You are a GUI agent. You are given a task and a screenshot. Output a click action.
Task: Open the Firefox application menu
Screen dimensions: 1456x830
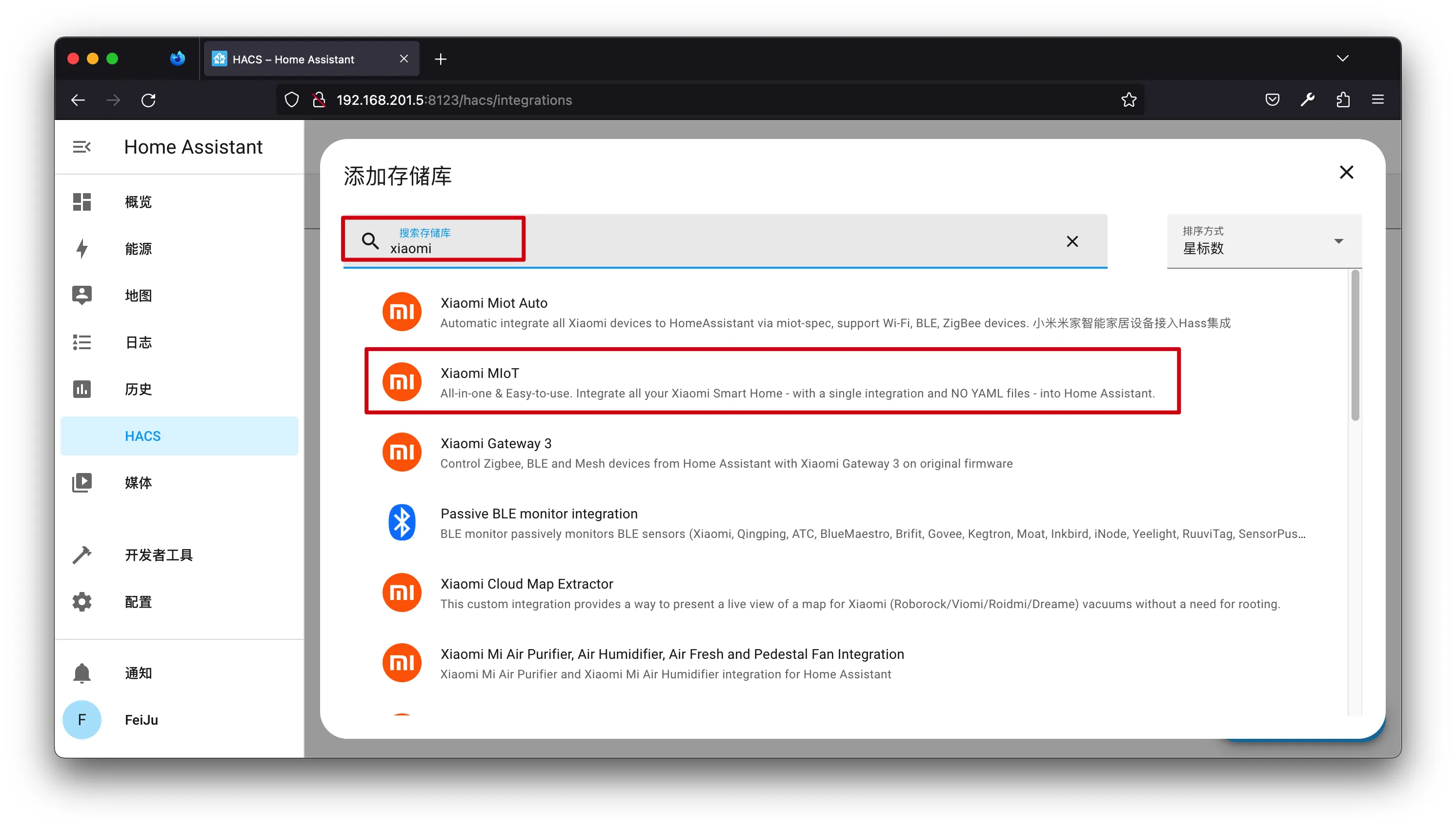[1378, 100]
